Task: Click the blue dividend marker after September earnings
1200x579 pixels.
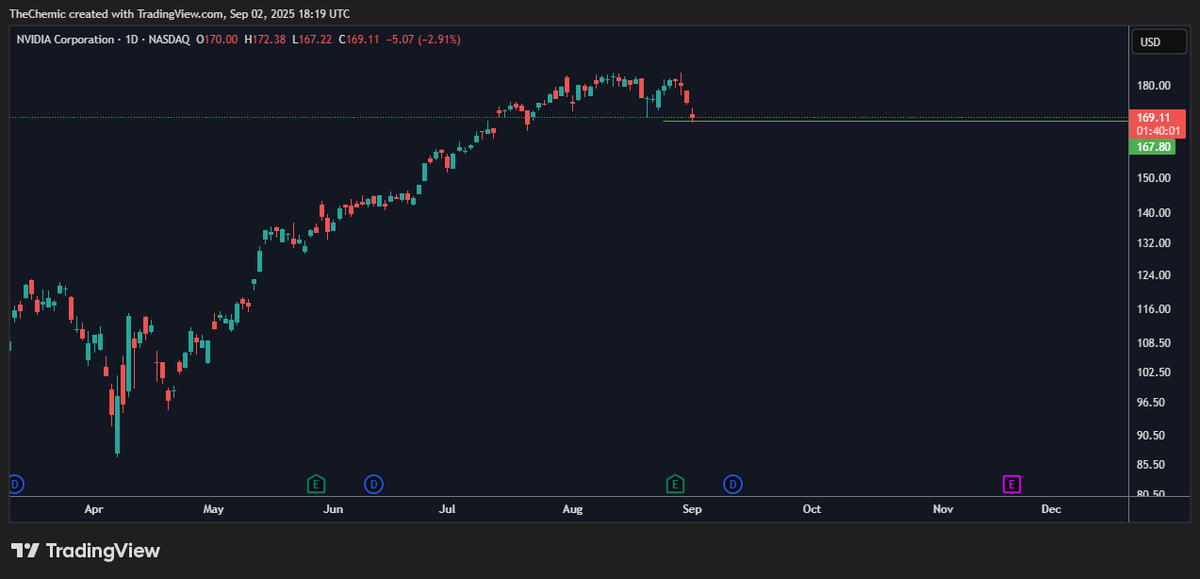Action: pos(733,484)
